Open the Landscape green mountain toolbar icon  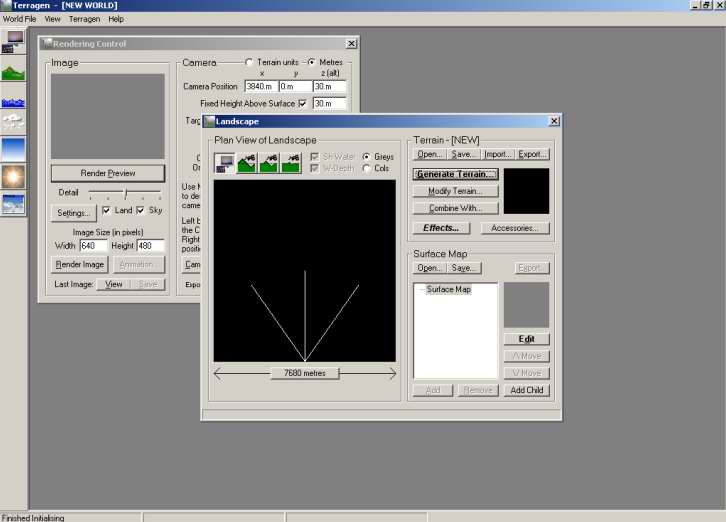14,72
